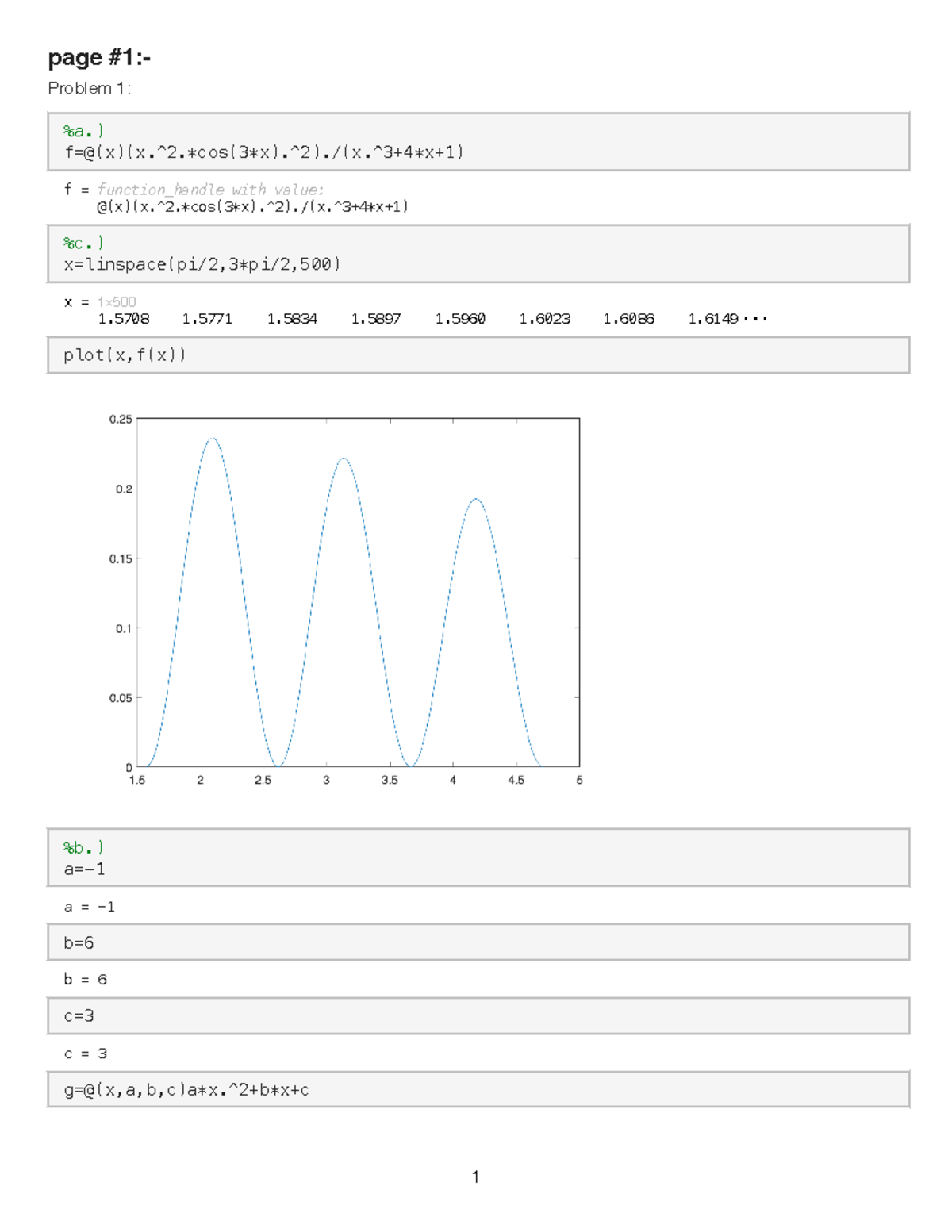Click the '%b.)' comment line
The width and height of the screenshot is (952, 1232).
click(84, 848)
